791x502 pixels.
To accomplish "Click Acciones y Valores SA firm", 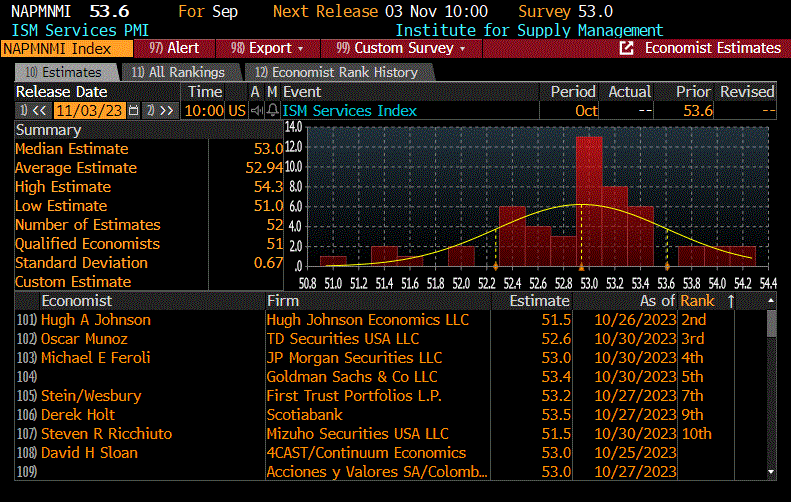I will click(x=377, y=472).
